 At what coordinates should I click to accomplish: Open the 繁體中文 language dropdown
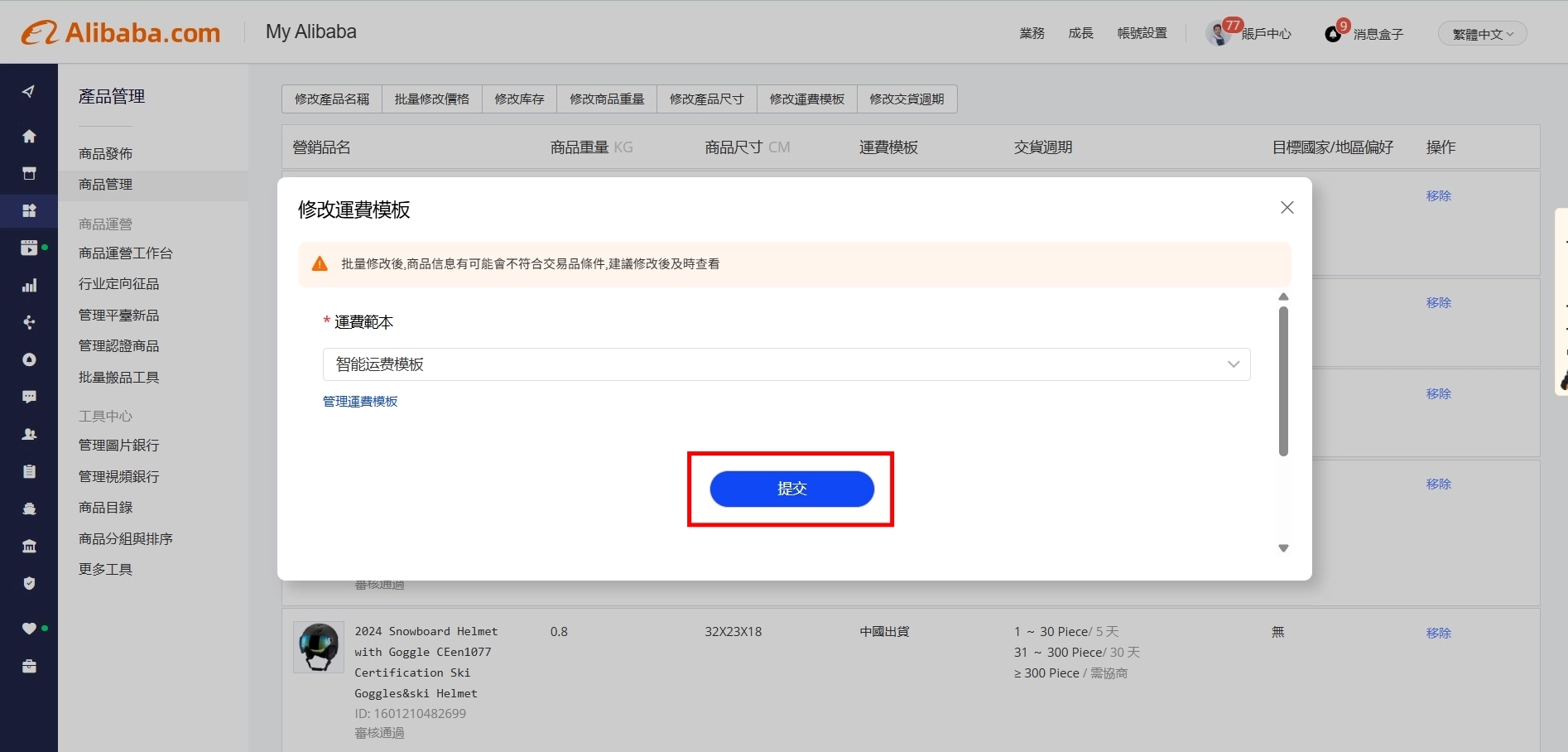click(x=1483, y=34)
